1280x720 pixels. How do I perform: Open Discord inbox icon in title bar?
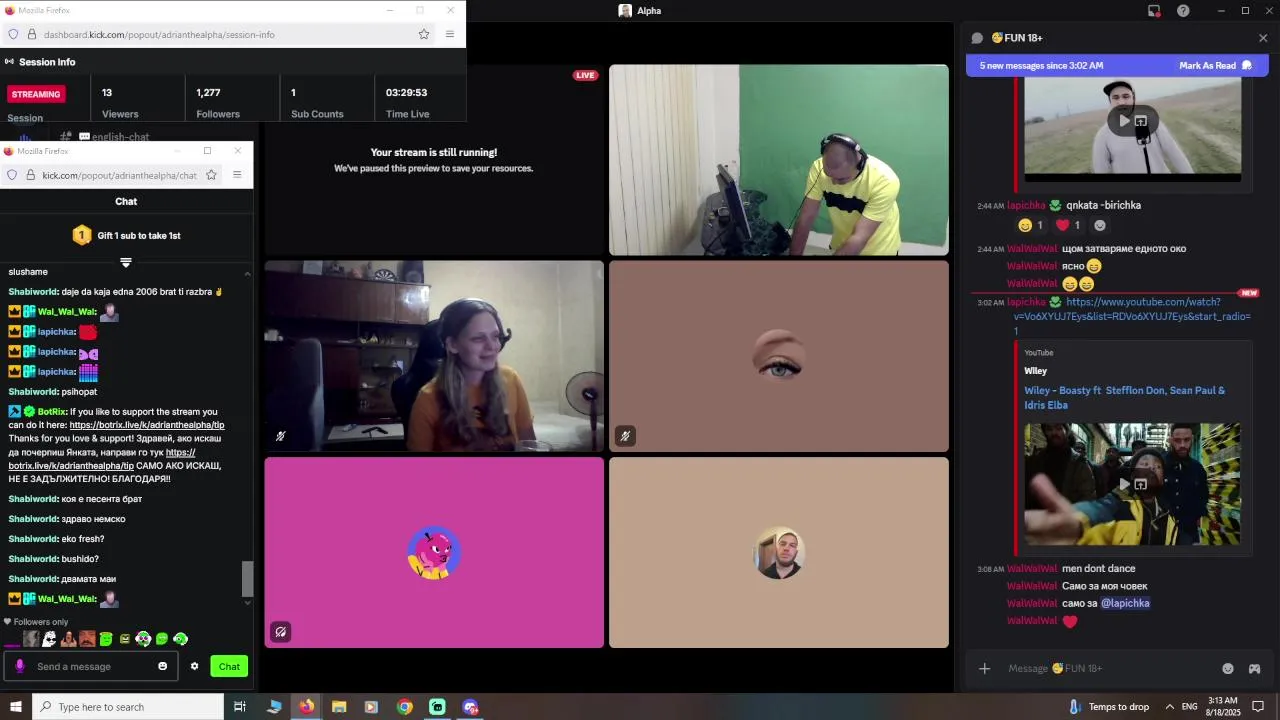point(1154,11)
